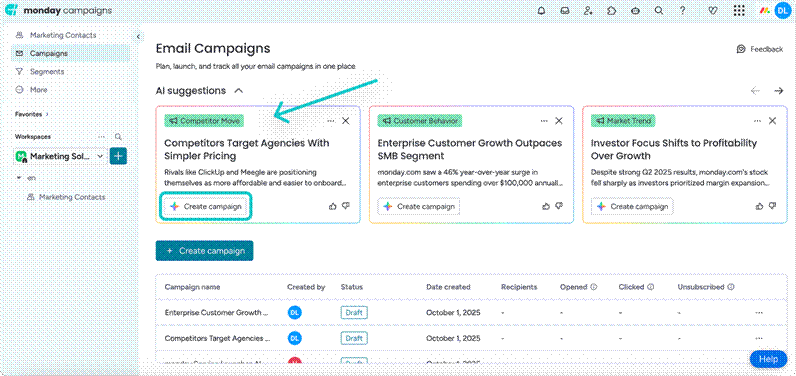Click the Campaign name column header
This screenshot has height=376, width=796.
tap(192, 287)
